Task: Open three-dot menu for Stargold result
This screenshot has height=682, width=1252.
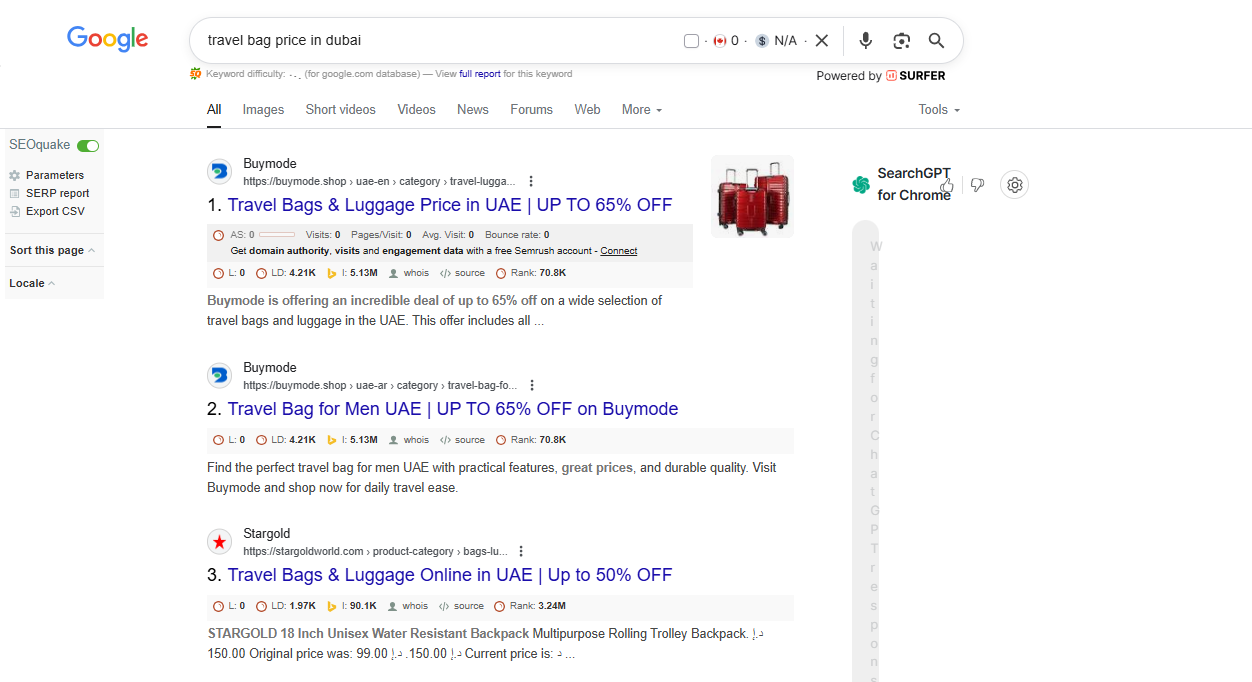Action: pos(521,552)
